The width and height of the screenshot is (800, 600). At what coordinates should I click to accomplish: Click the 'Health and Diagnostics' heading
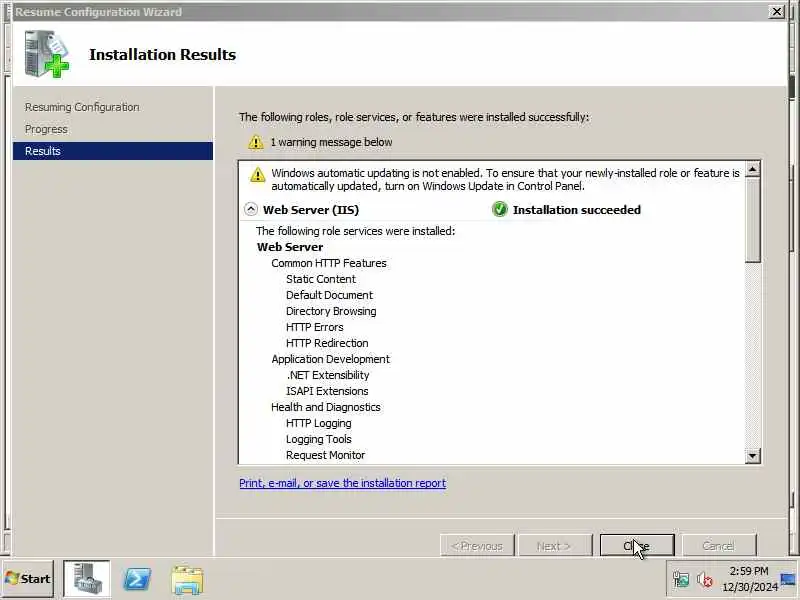326,407
